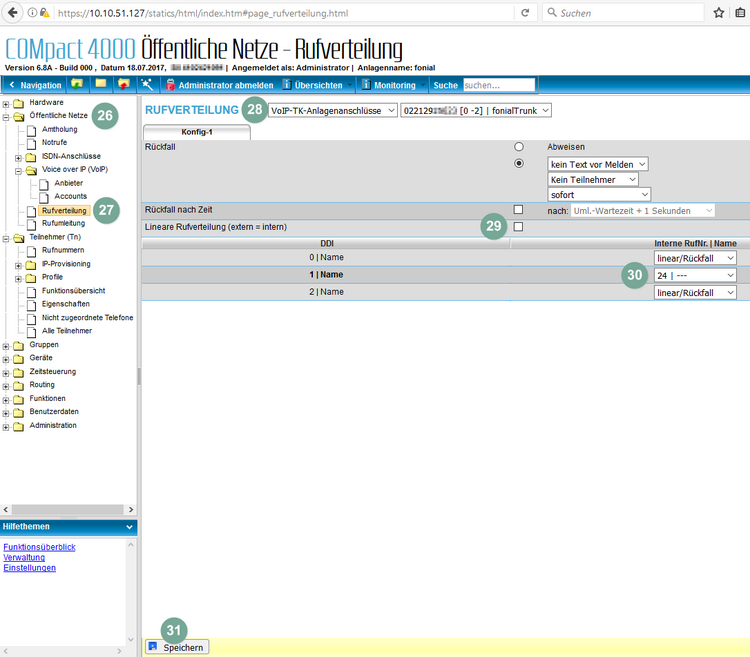This screenshot has width=750, height=657.
Task: Open the browser library icon
Action: (x=740, y=13)
